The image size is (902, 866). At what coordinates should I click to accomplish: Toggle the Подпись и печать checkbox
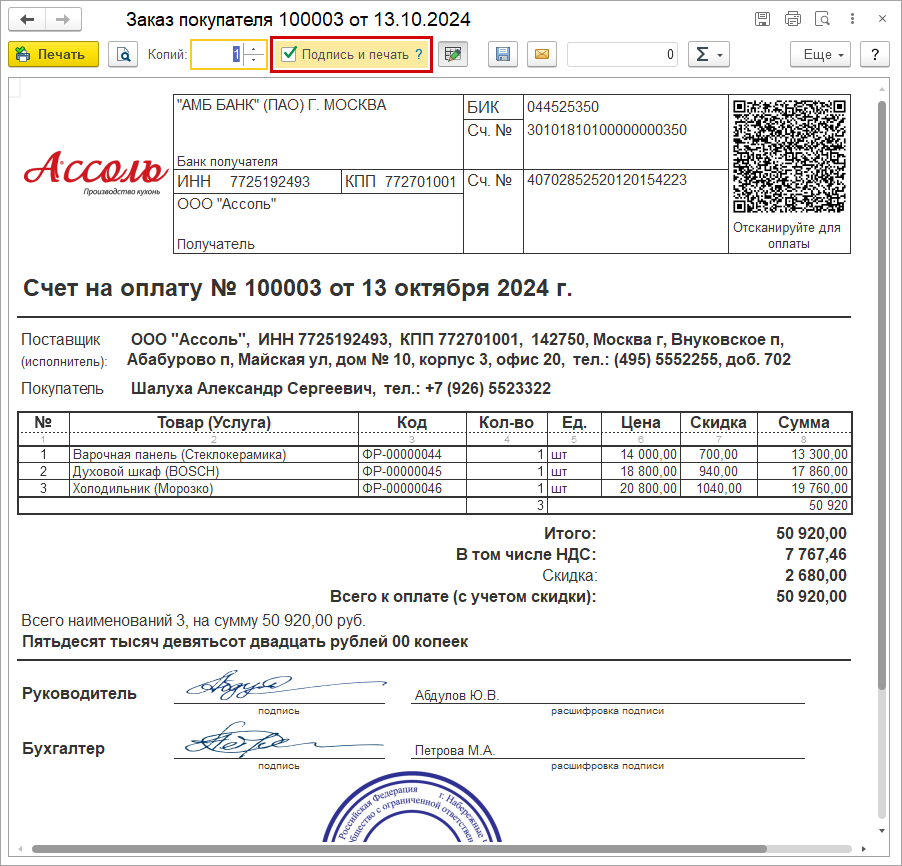pos(289,55)
